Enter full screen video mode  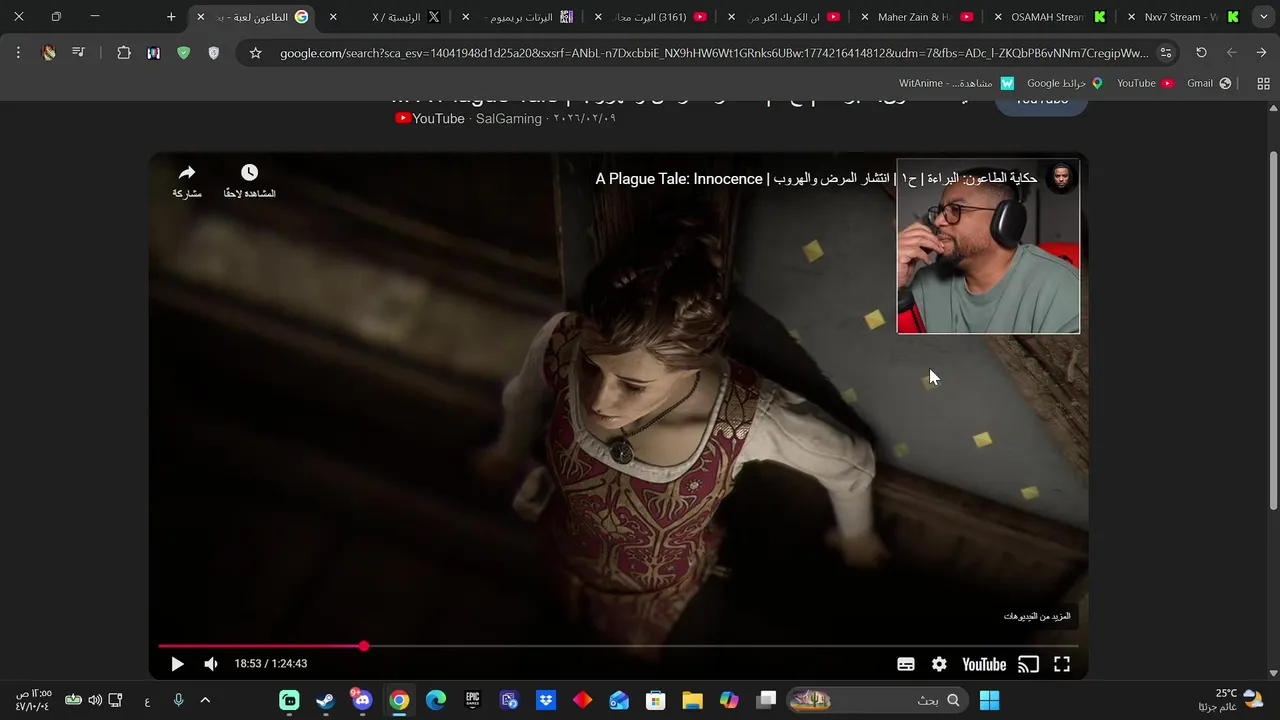tap(1062, 664)
